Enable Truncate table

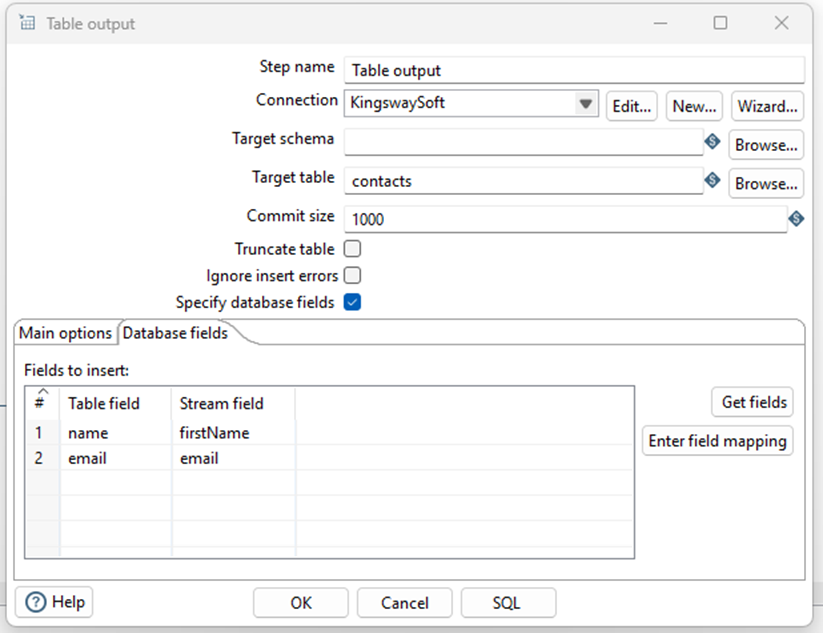point(352,248)
